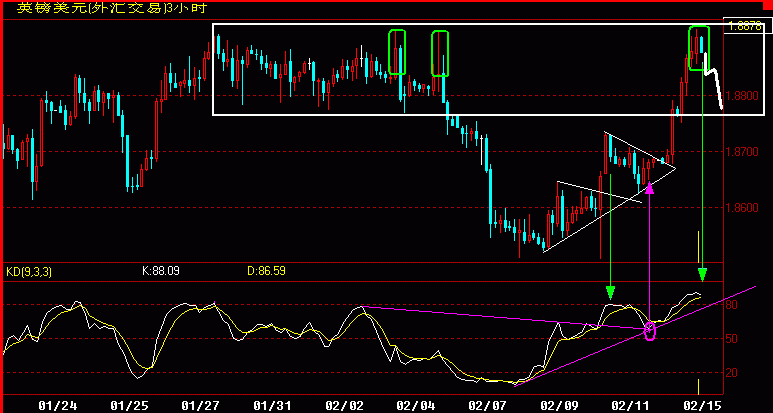
Task: Click the 80 level on KD axis
Action: coord(732,305)
